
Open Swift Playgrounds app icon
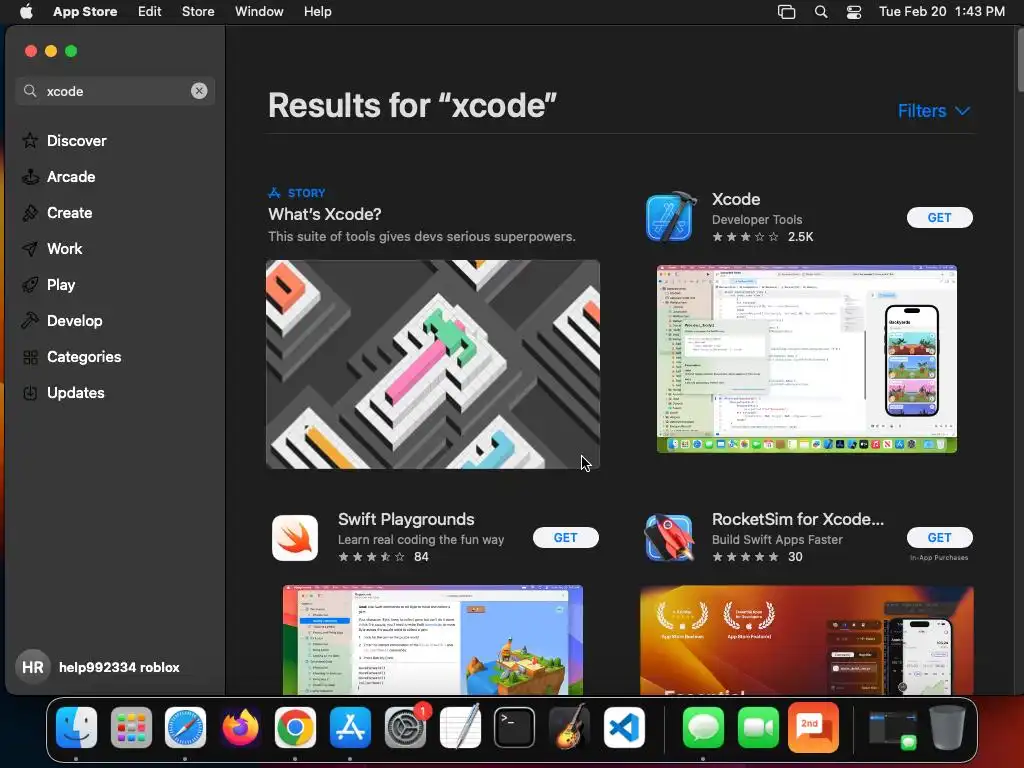coord(295,537)
